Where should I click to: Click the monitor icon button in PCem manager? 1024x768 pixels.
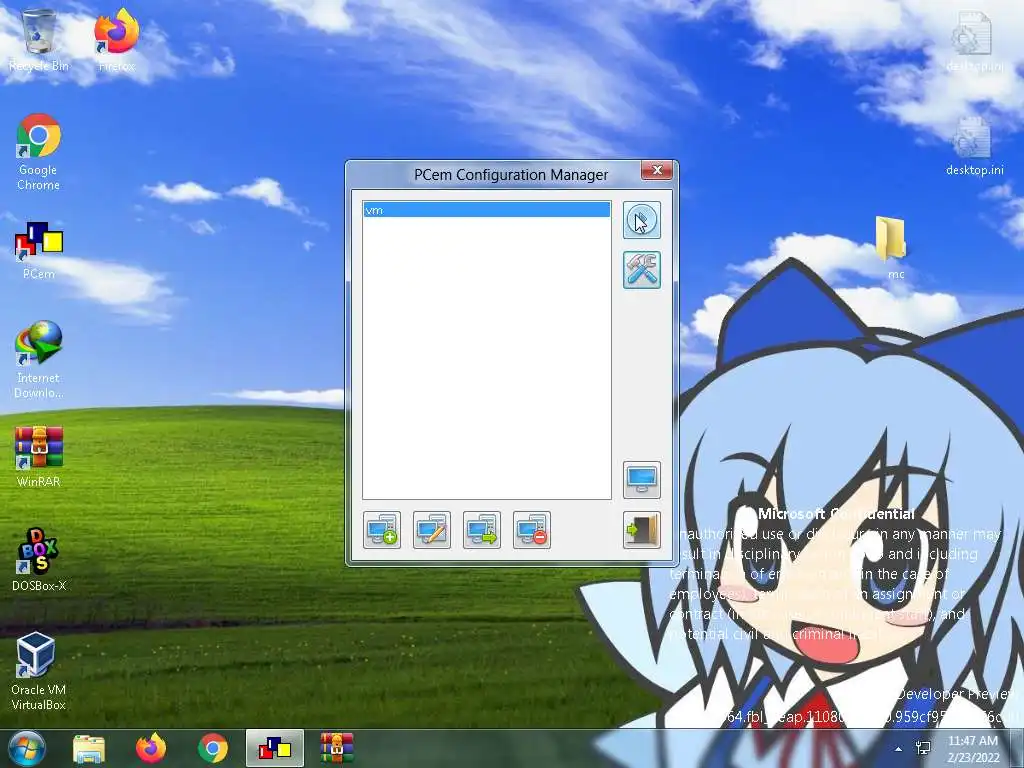[x=641, y=480]
